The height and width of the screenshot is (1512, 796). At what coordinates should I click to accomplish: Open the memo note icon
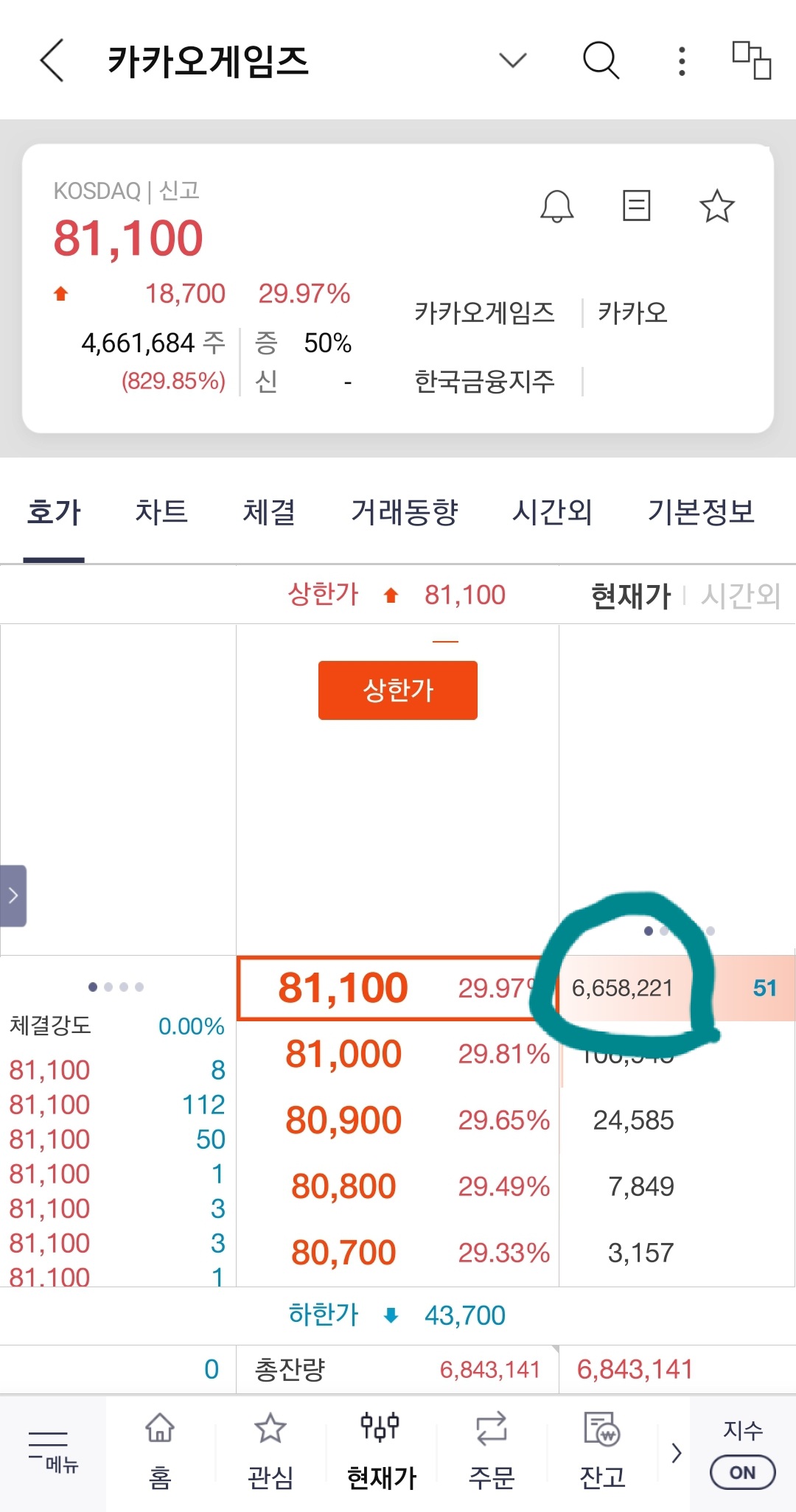(636, 206)
